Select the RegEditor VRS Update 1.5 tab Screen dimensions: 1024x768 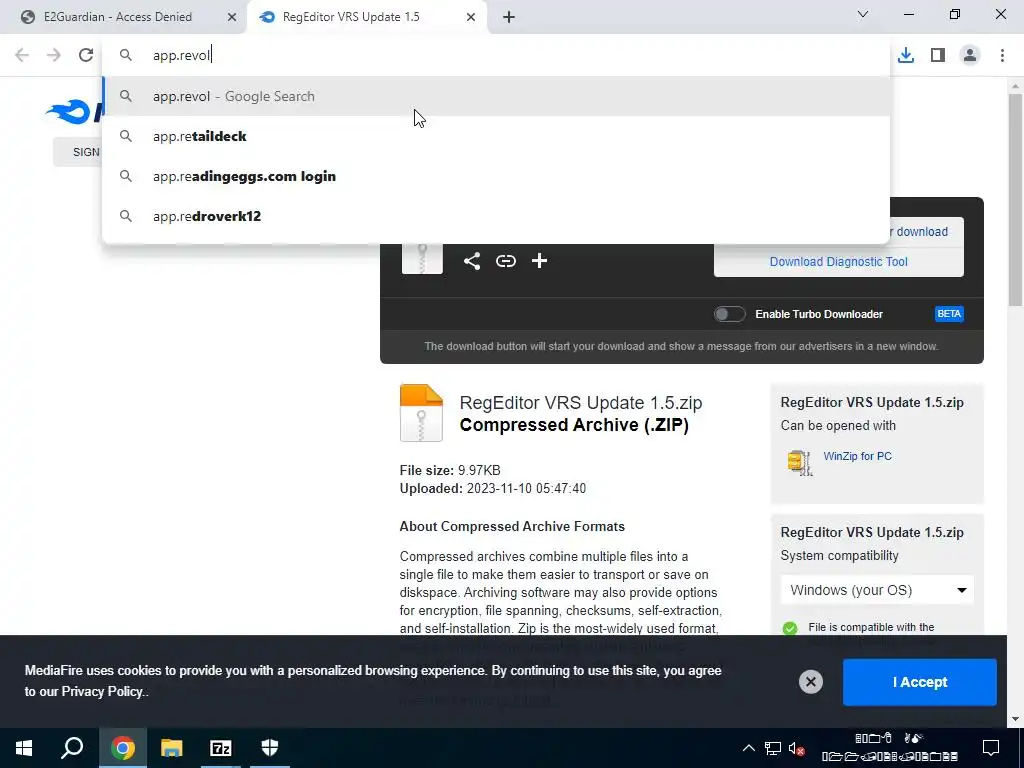[351, 17]
